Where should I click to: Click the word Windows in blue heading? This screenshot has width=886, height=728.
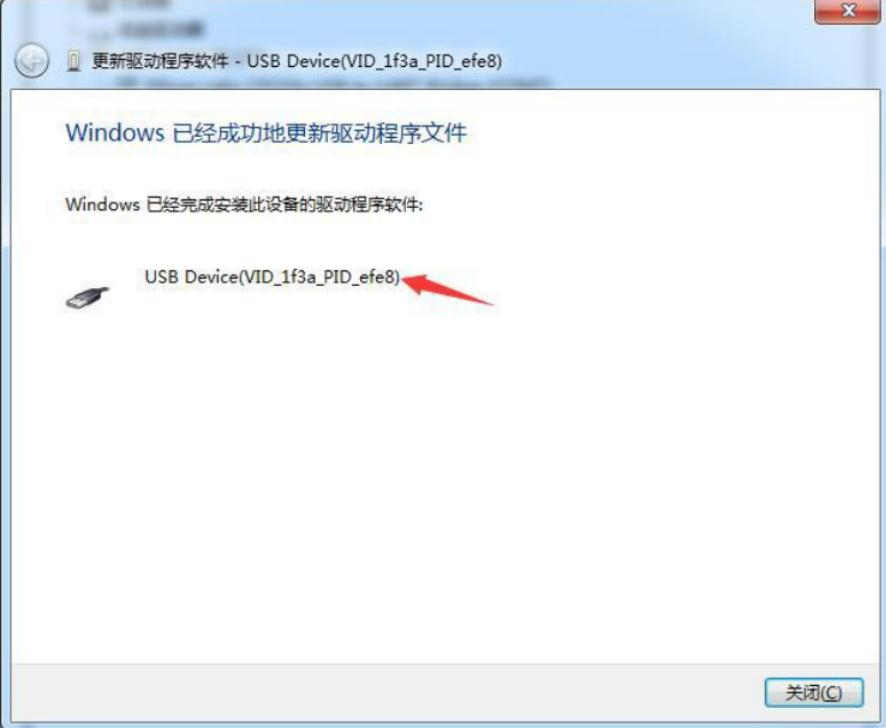point(115,133)
